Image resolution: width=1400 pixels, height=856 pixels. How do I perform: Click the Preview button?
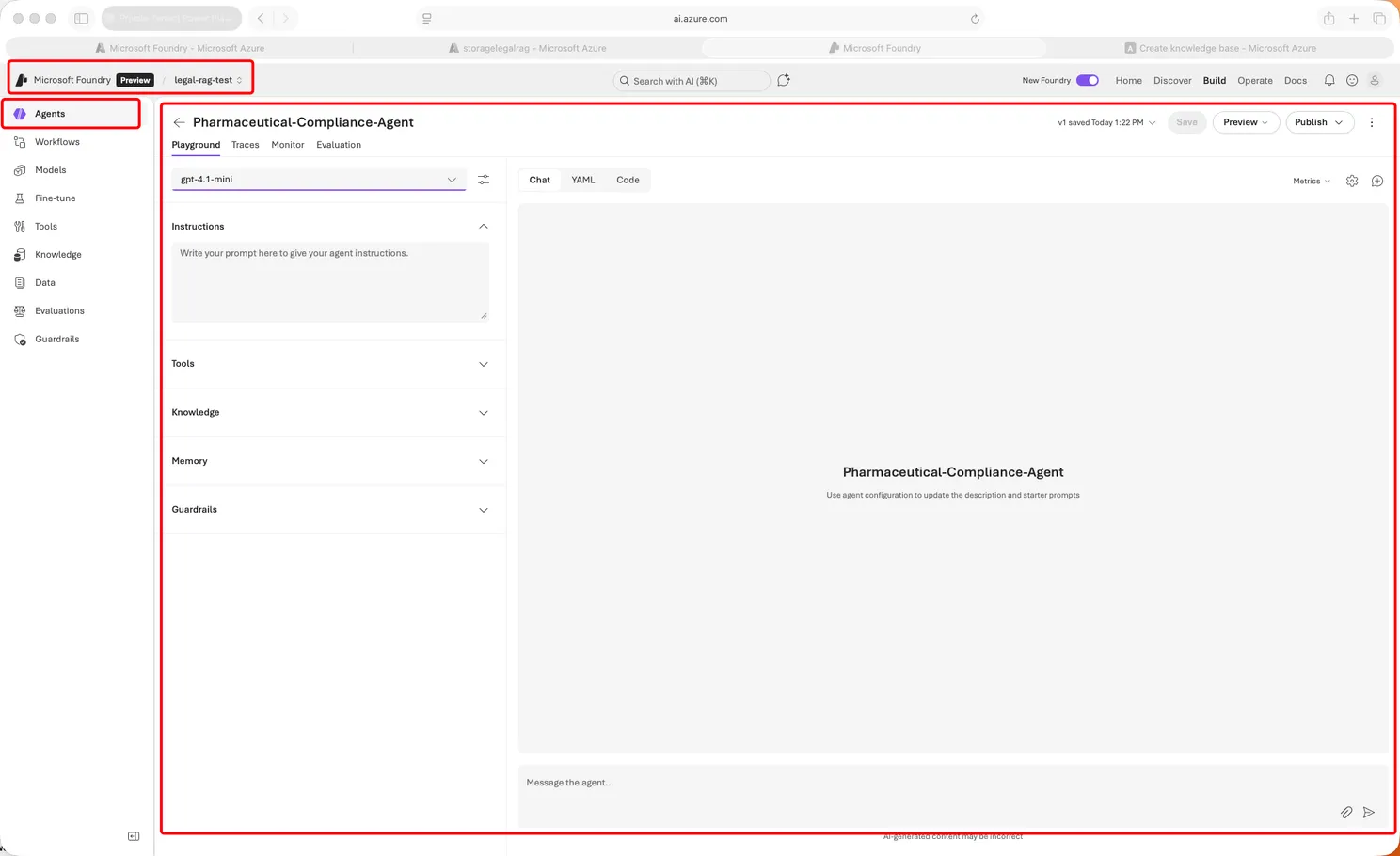click(1246, 122)
